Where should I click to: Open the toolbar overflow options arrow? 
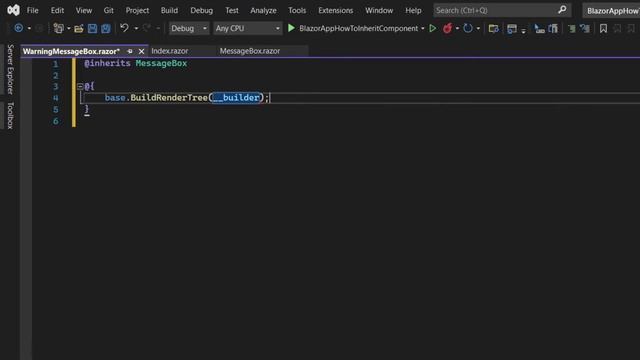pyautogui.click(x=524, y=31)
